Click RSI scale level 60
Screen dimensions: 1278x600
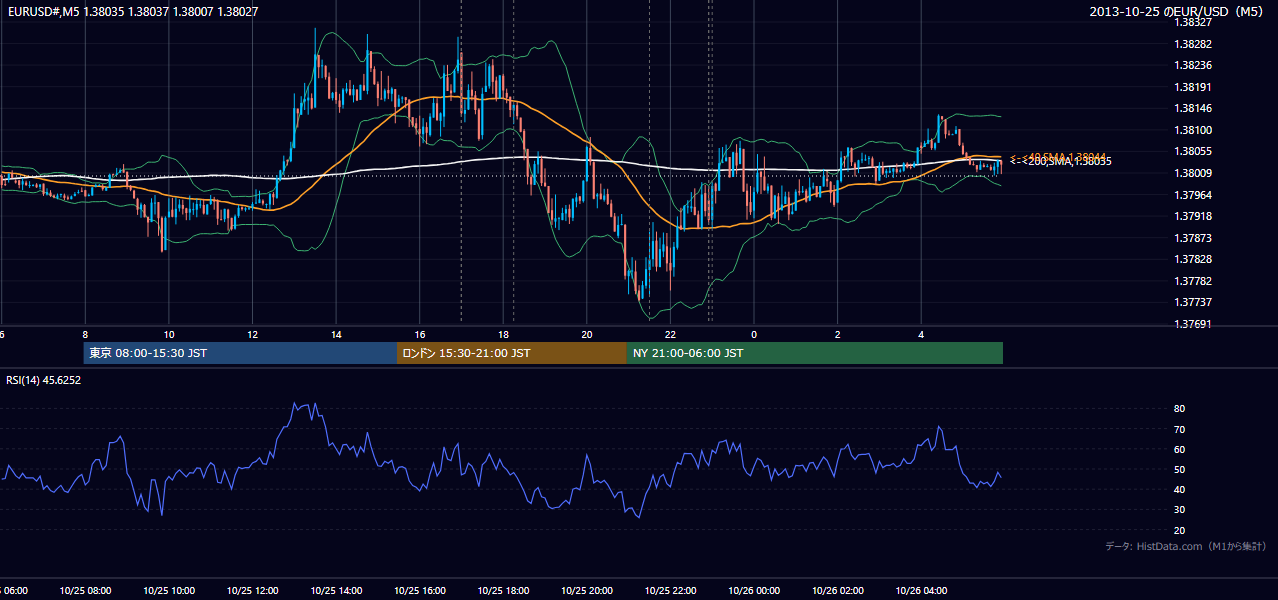pos(1179,449)
